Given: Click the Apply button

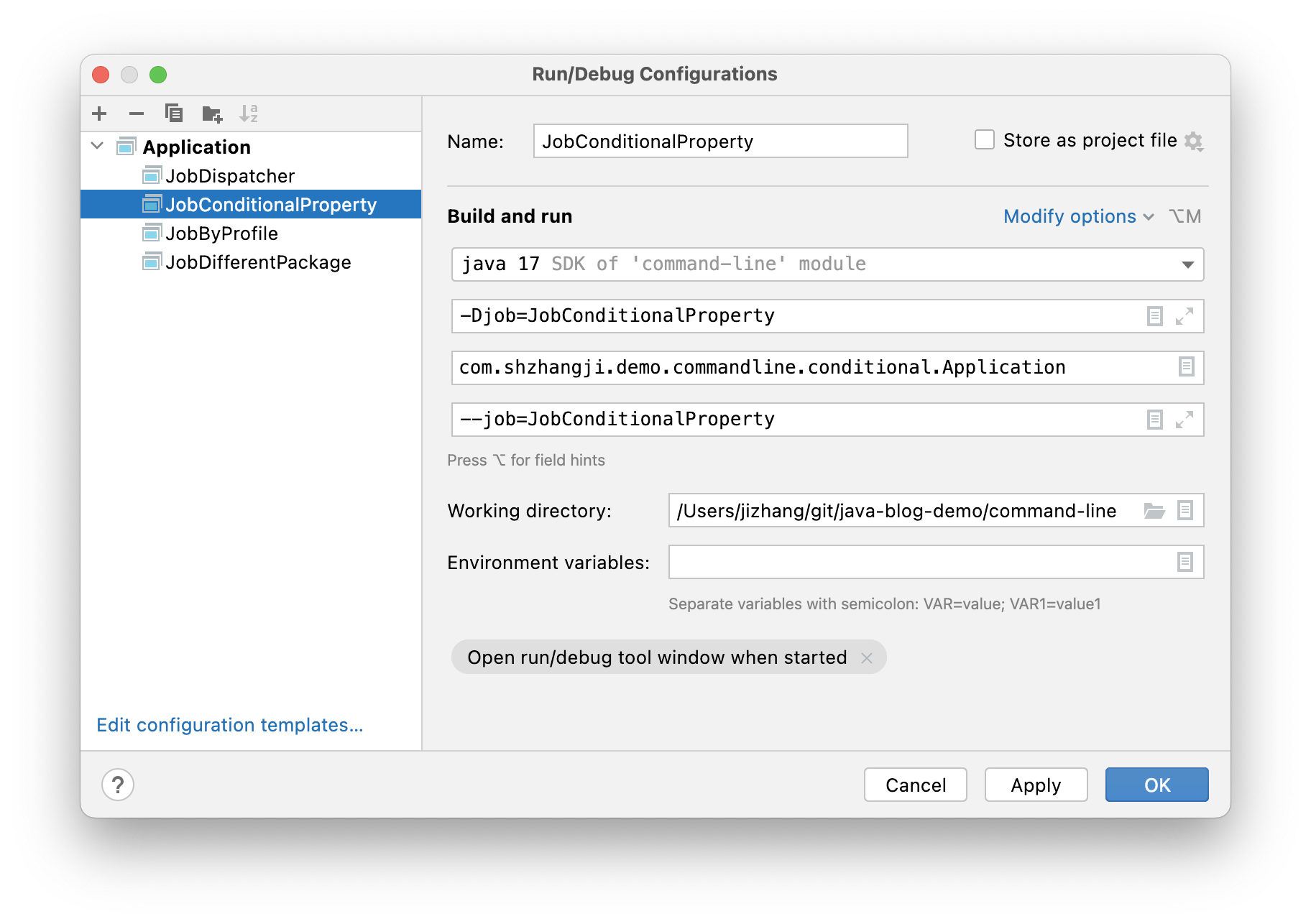Looking at the screenshot, I should [1036, 785].
